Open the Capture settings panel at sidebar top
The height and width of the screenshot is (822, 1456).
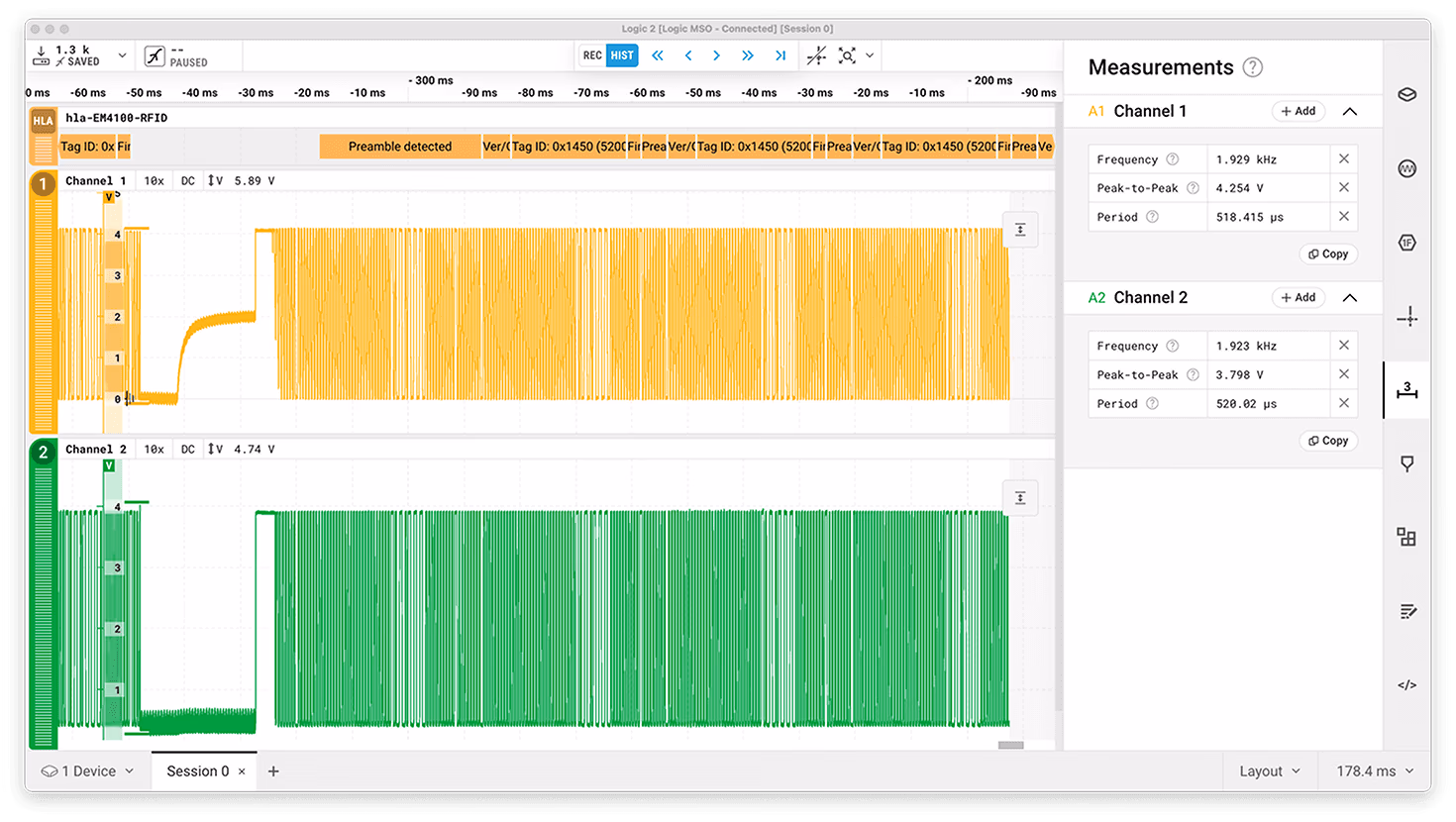(x=1406, y=94)
